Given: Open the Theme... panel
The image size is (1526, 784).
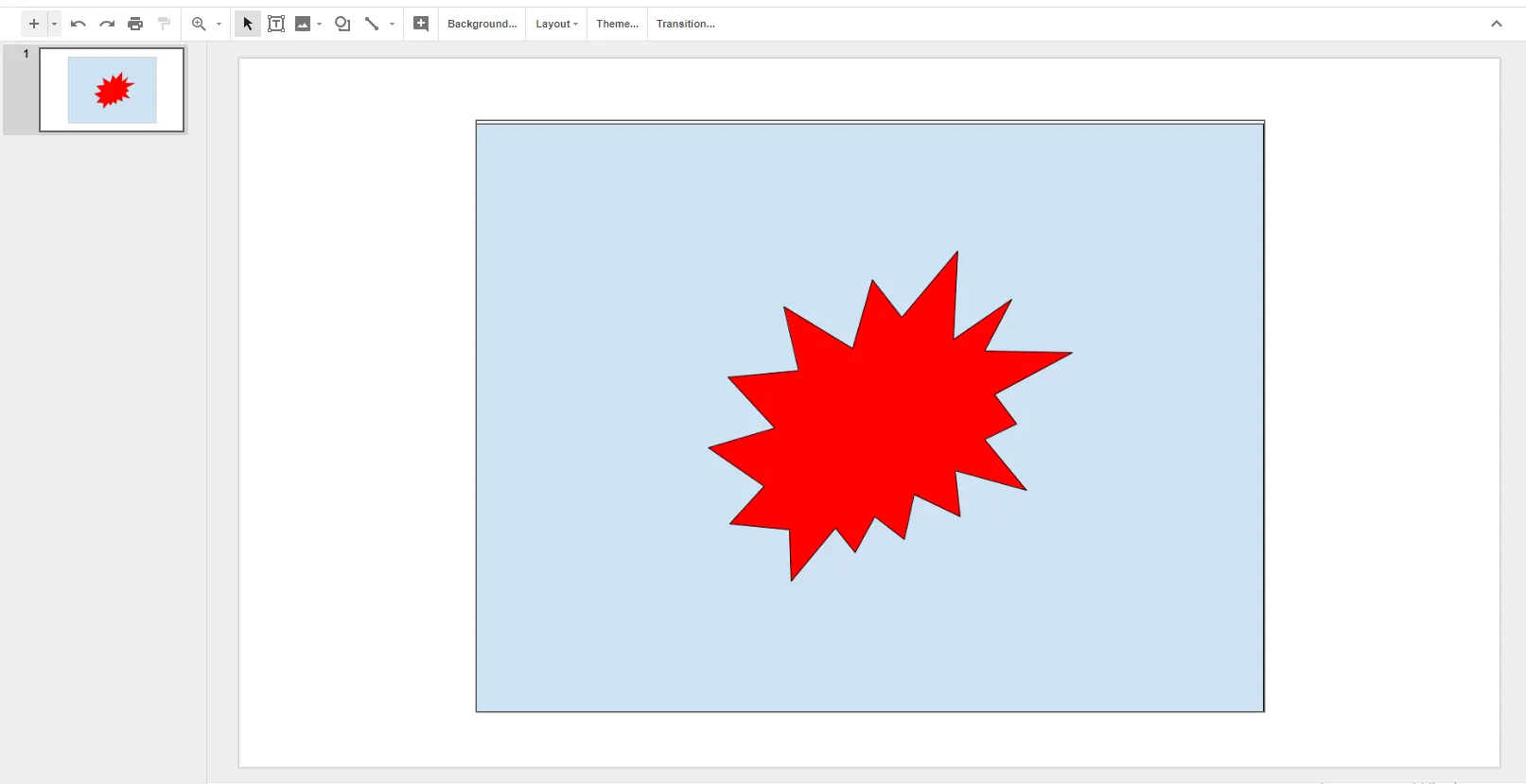Looking at the screenshot, I should 617,24.
